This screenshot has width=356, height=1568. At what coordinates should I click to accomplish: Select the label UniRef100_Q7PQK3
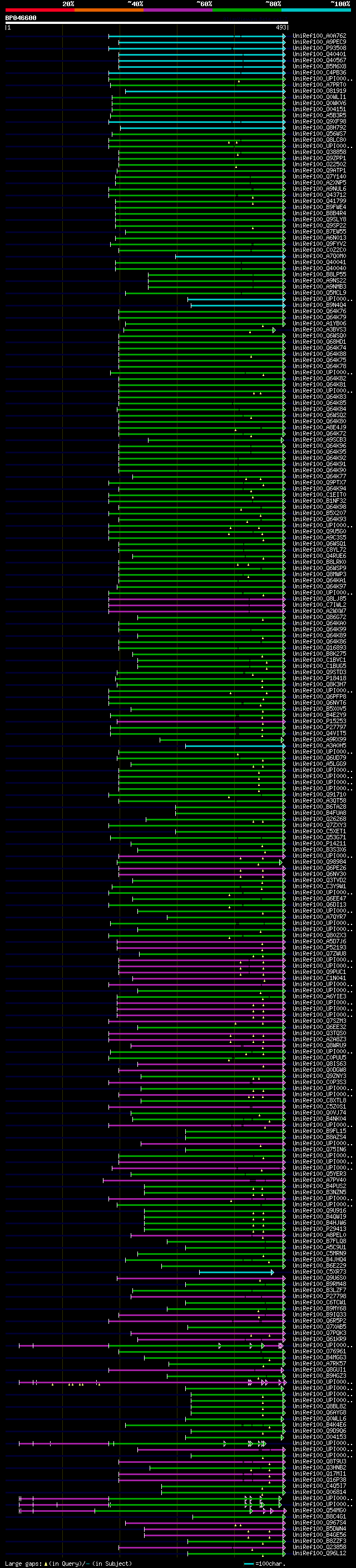click(319, 1333)
